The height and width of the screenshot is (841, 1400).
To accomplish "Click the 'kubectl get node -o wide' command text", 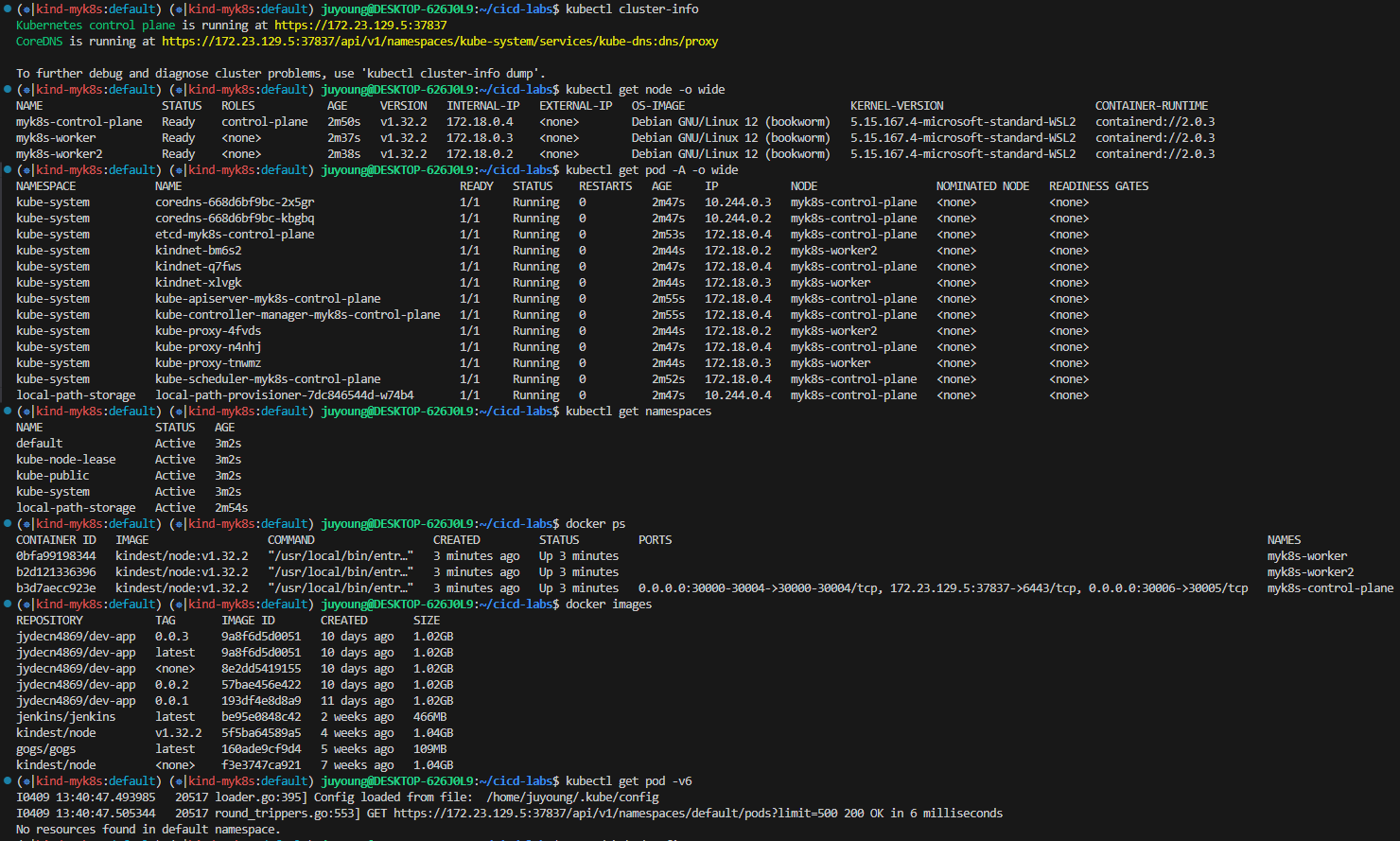I will pyautogui.click(x=645, y=90).
